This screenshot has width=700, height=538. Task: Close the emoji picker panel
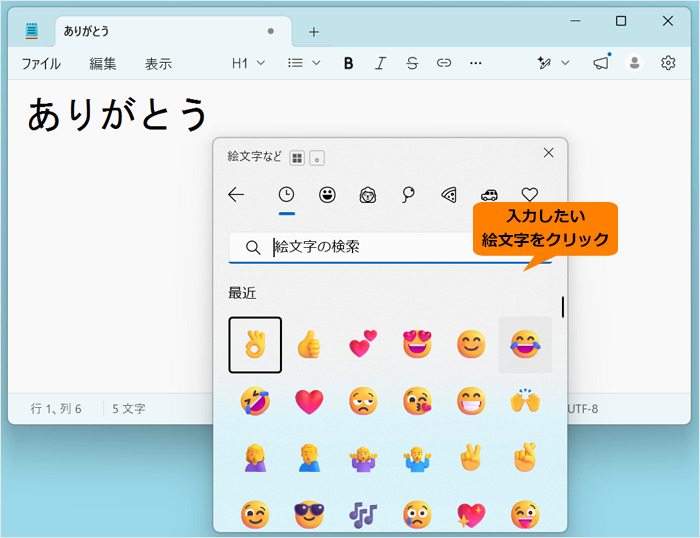click(548, 153)
